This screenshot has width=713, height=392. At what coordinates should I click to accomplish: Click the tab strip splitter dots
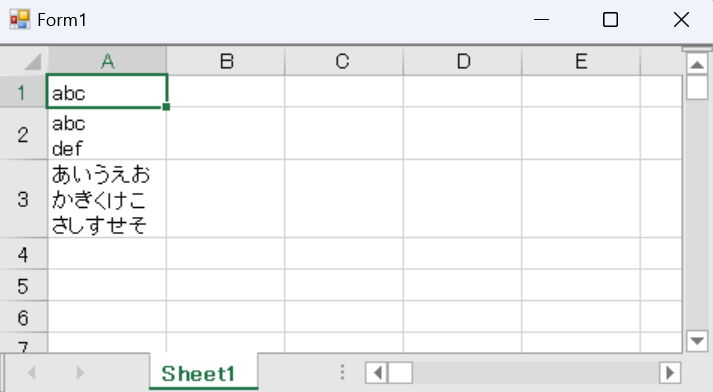[342, 372]
